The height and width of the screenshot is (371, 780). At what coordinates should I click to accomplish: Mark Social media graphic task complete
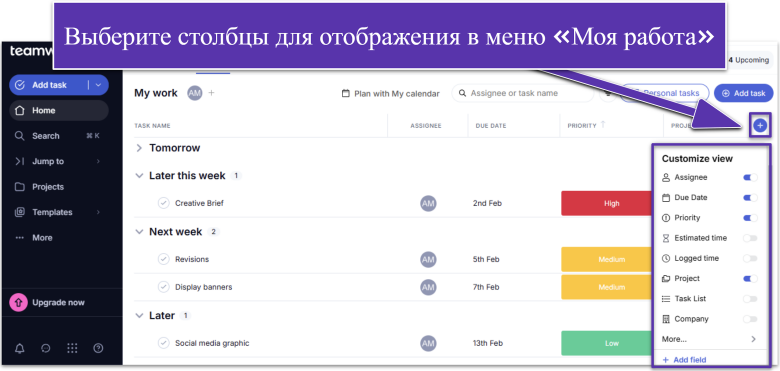click(163, 343)
